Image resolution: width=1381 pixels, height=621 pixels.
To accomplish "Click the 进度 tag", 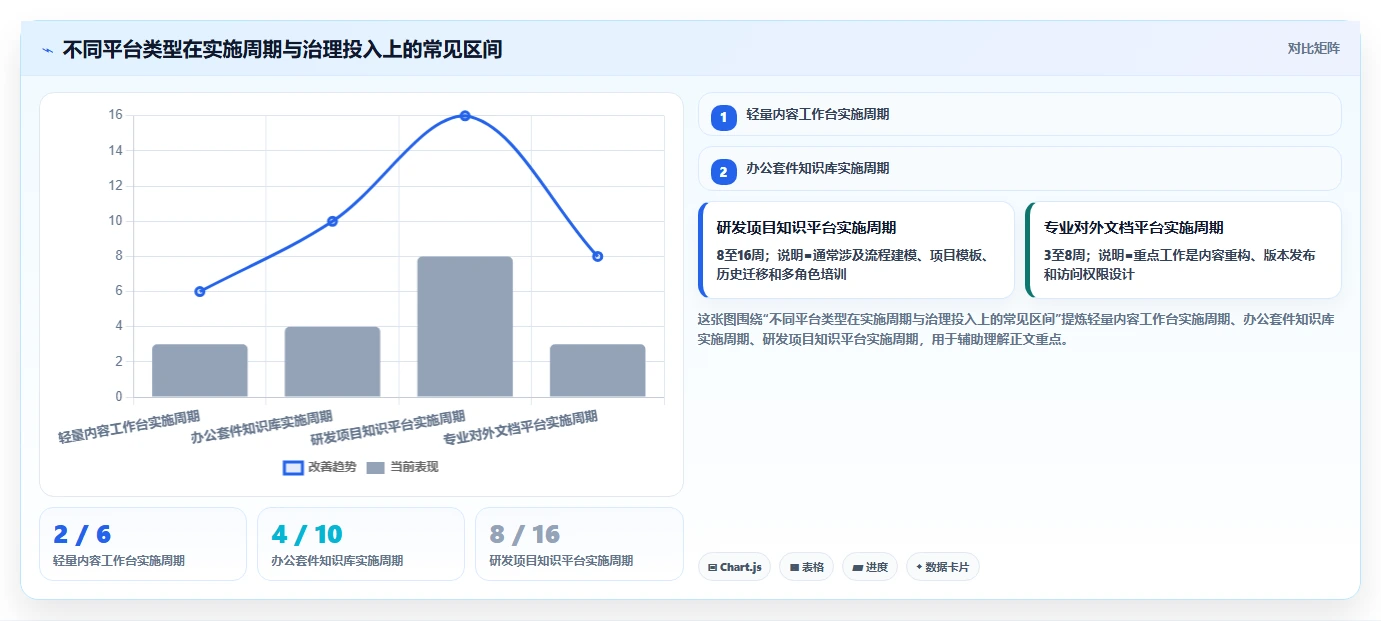I will pos(870,567).
